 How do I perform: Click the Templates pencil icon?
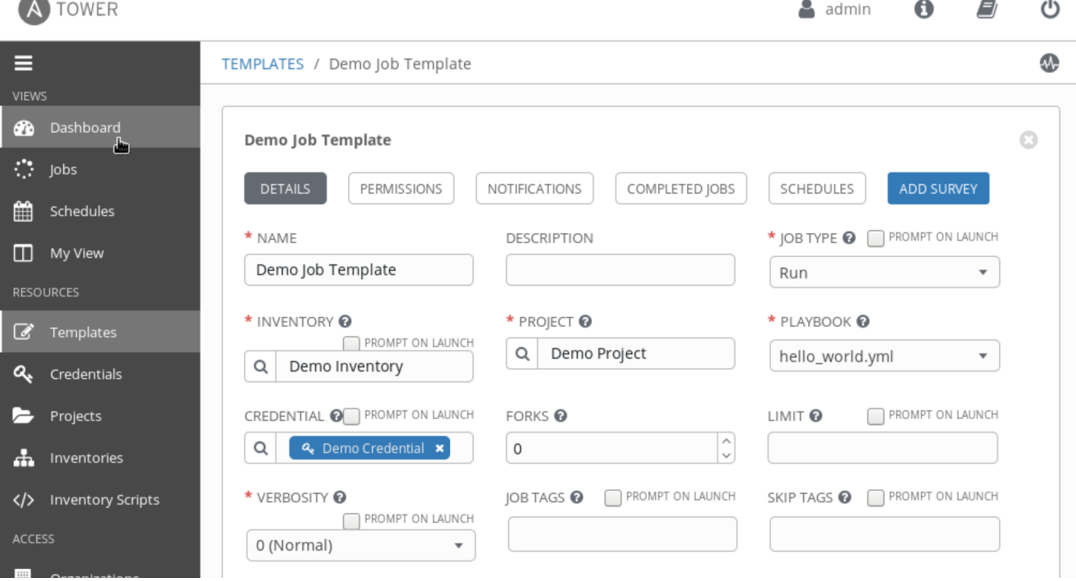click(23, 332)
